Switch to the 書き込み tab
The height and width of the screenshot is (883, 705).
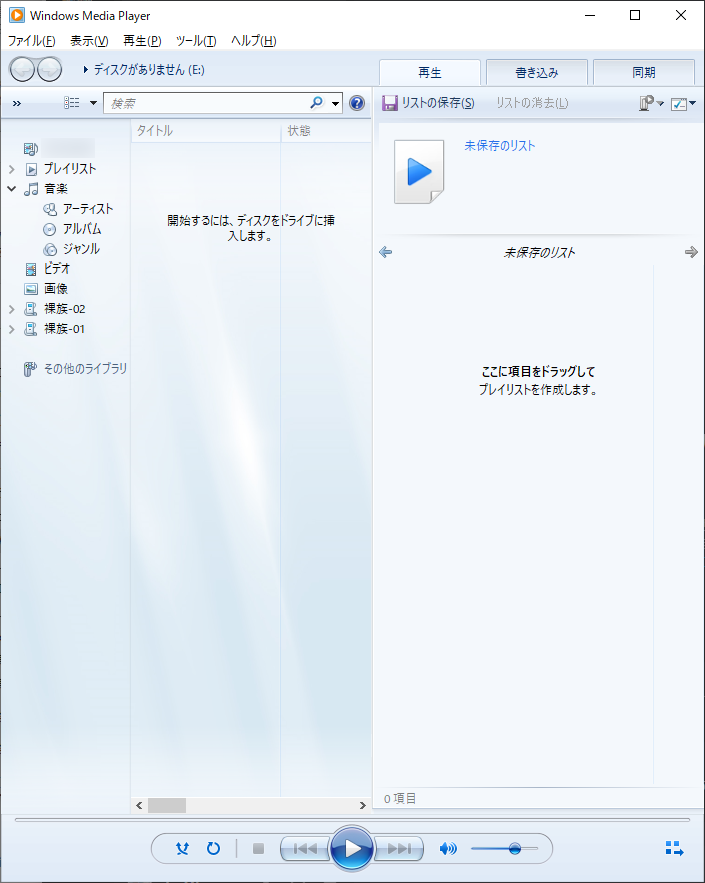(x=537, y=73)
